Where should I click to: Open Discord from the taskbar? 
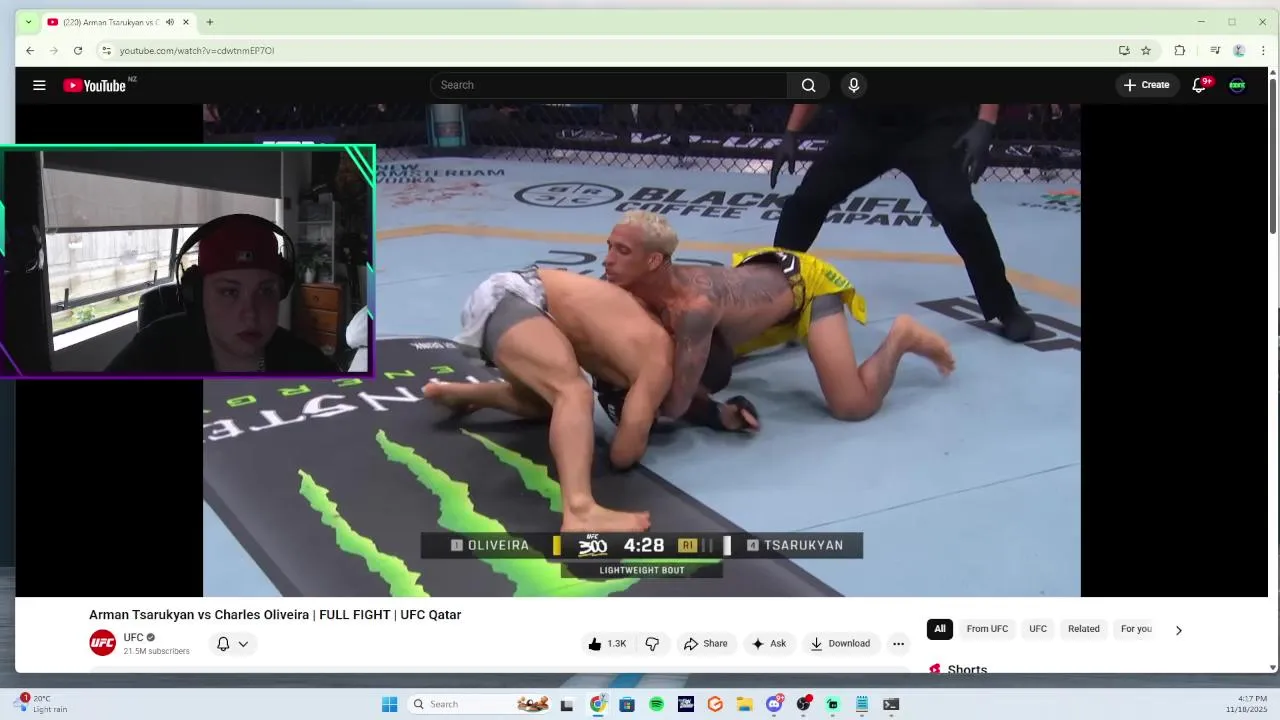tap(774, 704)
